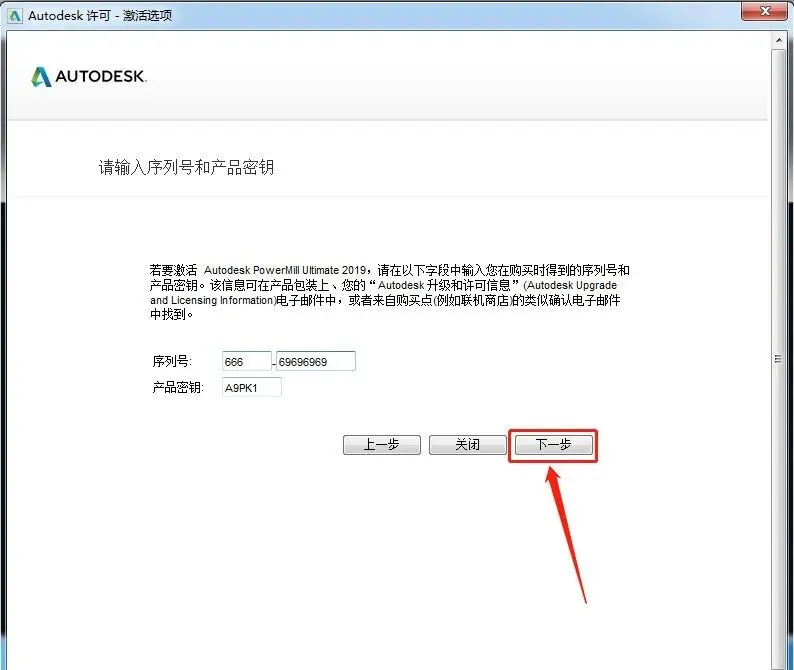Click the 序列号 label

coord(172,361)
